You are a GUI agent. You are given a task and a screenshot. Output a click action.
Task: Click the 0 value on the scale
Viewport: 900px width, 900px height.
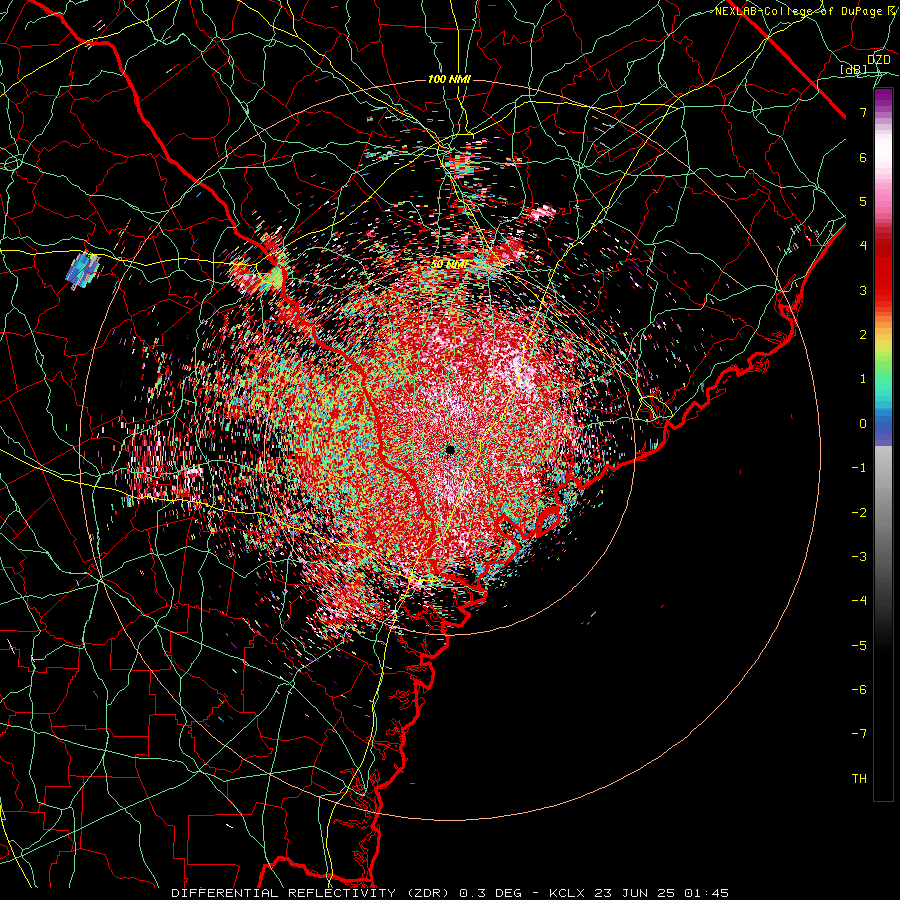click(863, 424)
